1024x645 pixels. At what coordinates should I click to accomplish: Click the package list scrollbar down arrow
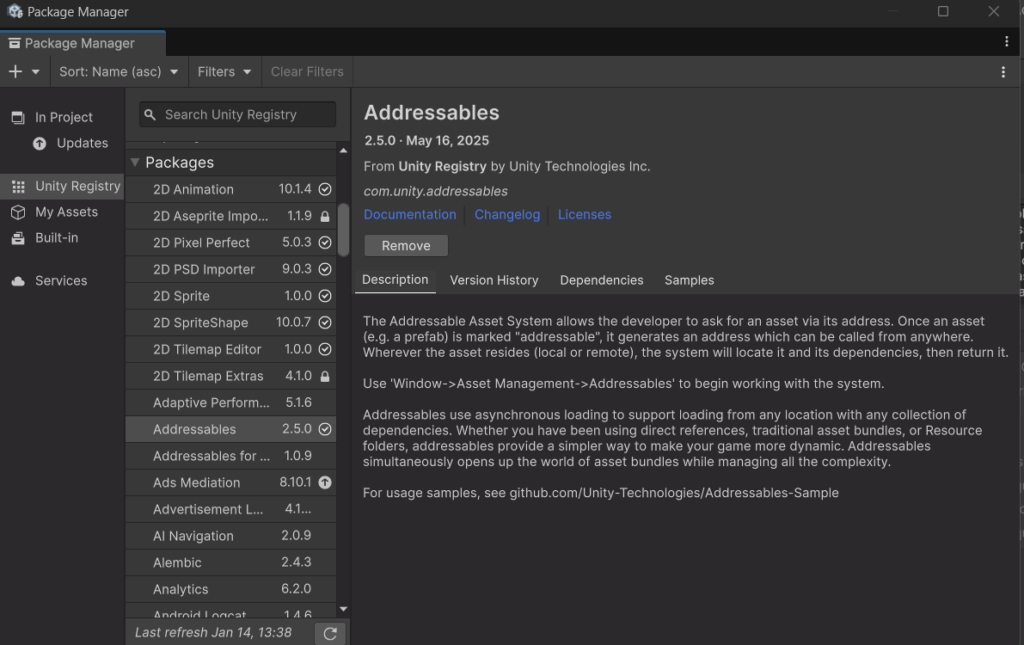pos(343,608)
